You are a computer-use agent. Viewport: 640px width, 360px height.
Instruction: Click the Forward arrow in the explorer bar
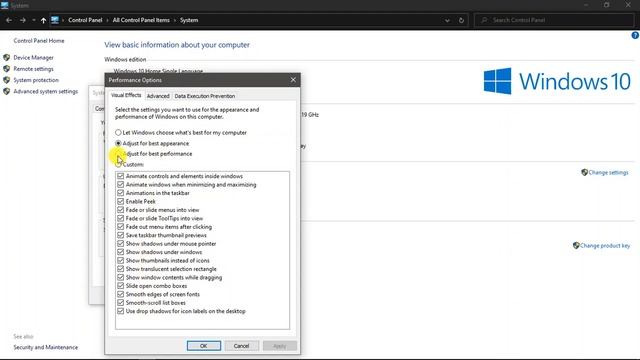[22, 20]
